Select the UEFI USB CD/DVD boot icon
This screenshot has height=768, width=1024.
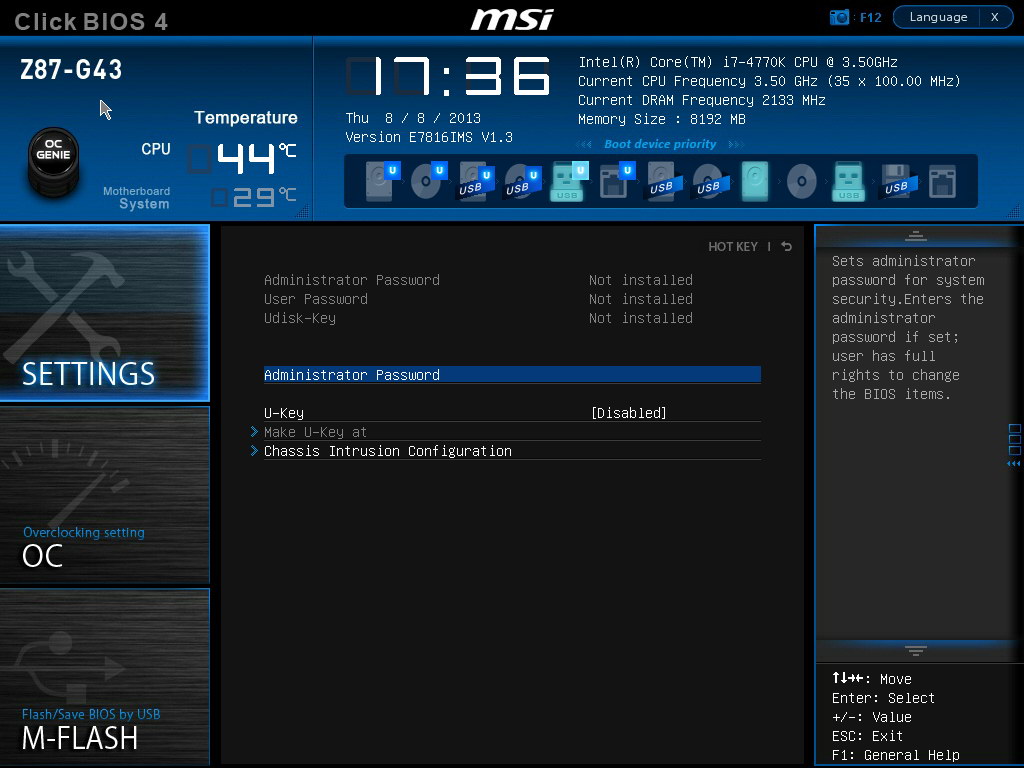click(522, 181)
